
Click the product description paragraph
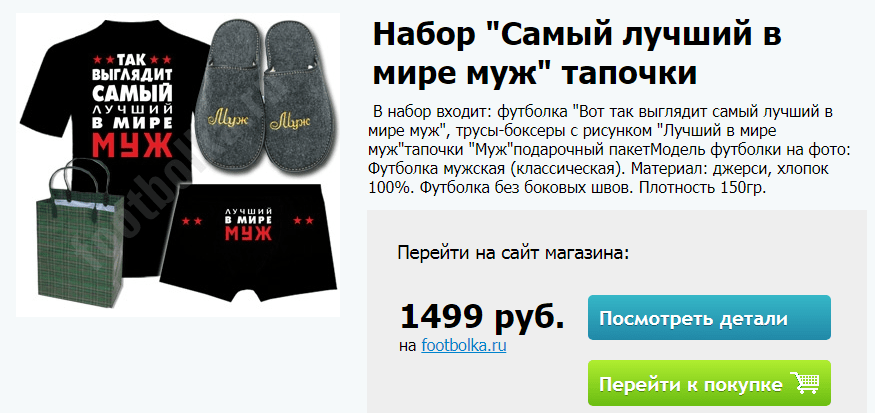point(600,150)
